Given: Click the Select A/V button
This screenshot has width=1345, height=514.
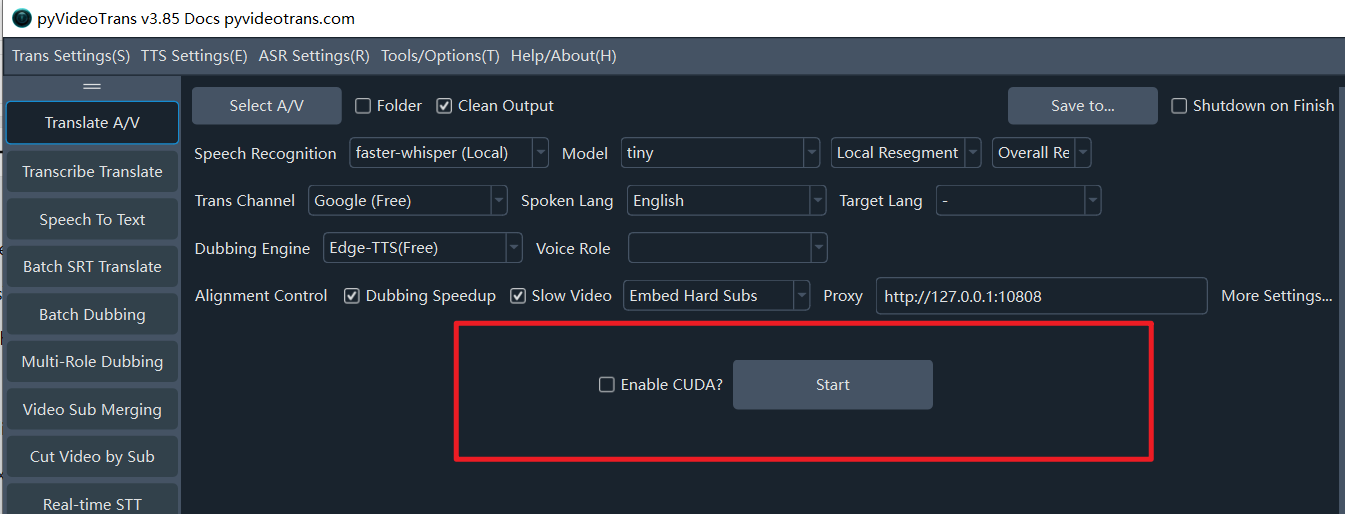Looking at the screenshot, I should [266, 106].
